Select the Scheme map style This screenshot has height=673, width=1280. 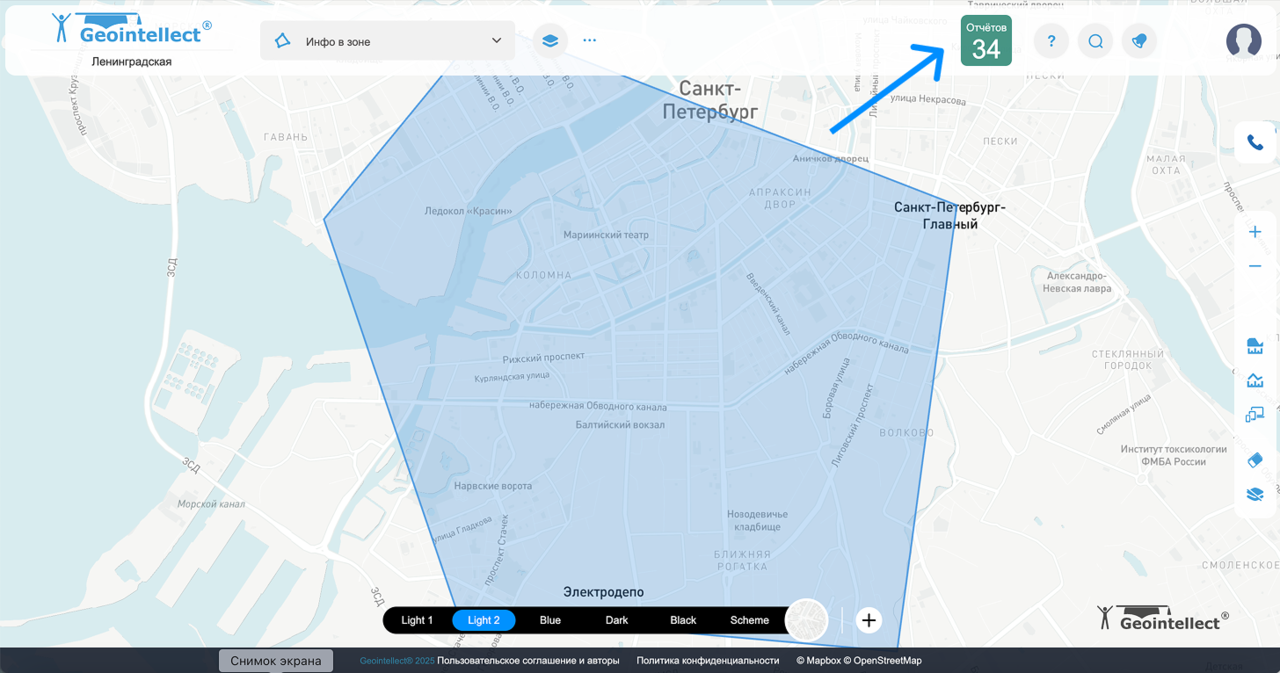point(749,620)
